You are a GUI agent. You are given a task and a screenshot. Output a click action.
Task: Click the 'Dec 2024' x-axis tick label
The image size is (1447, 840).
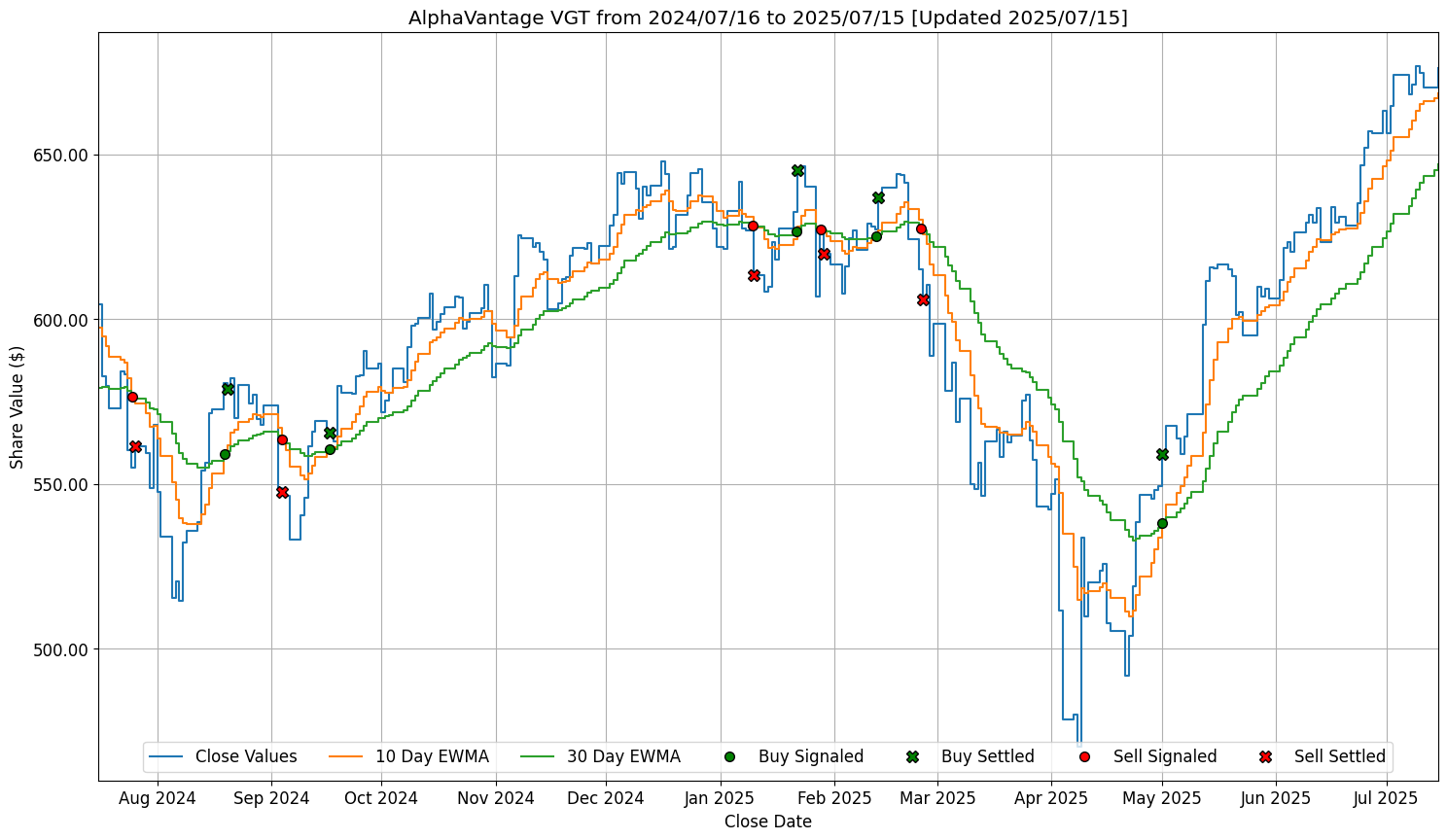click(x=606, y=798)
